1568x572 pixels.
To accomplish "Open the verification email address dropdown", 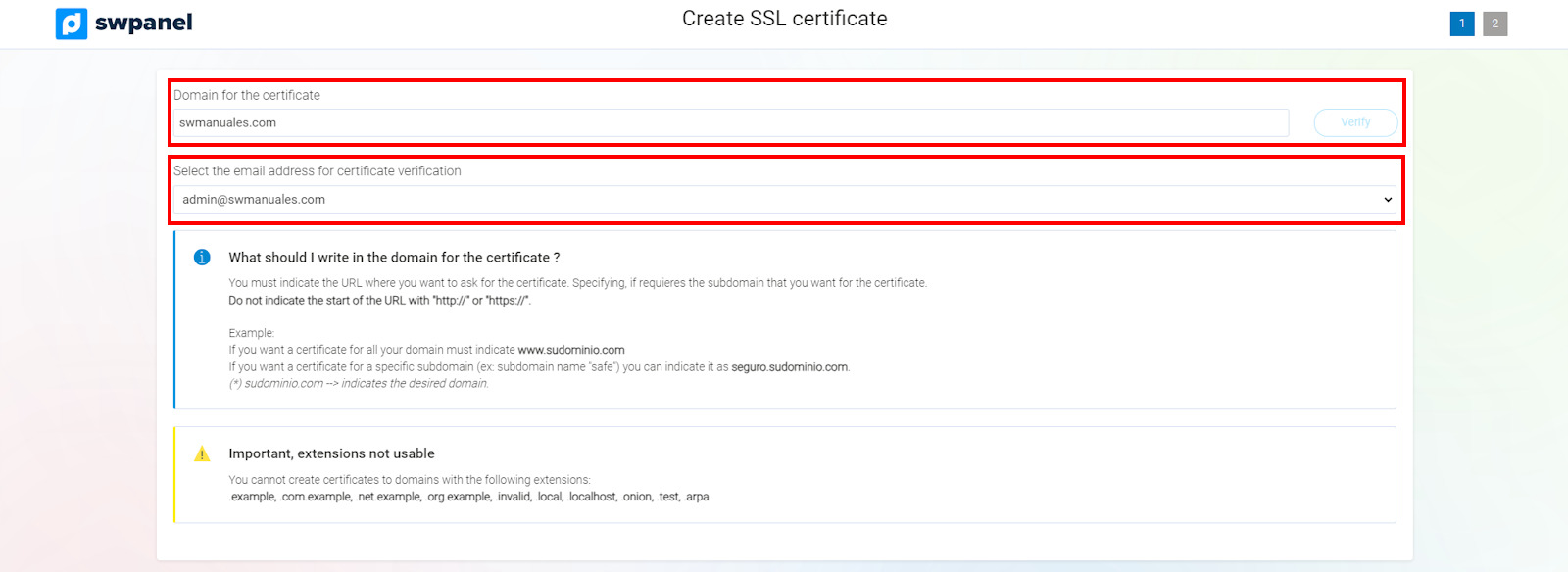I will [x=784, y=200].
